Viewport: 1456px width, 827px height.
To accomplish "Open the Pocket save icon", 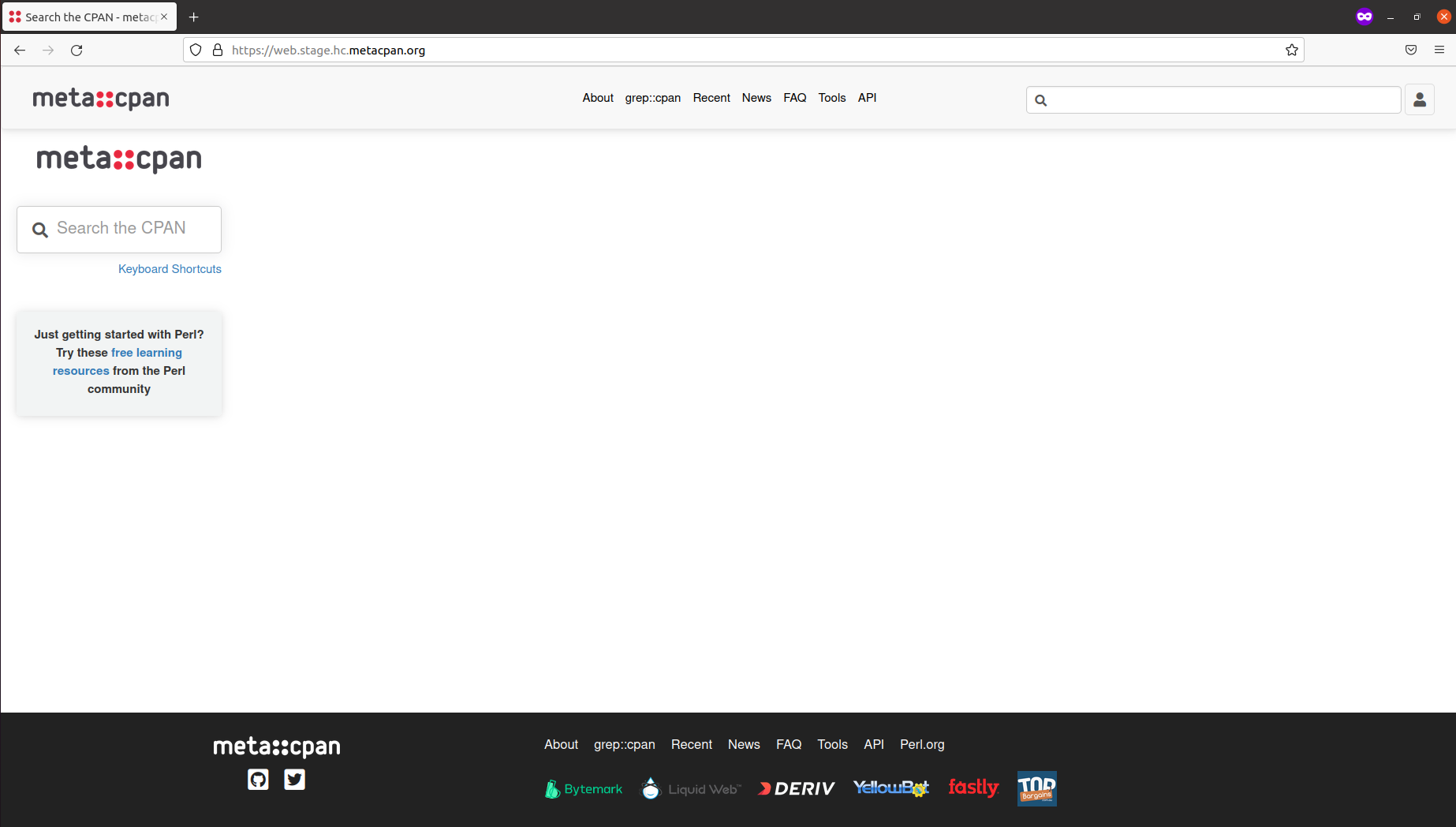I will point(1411,50).
